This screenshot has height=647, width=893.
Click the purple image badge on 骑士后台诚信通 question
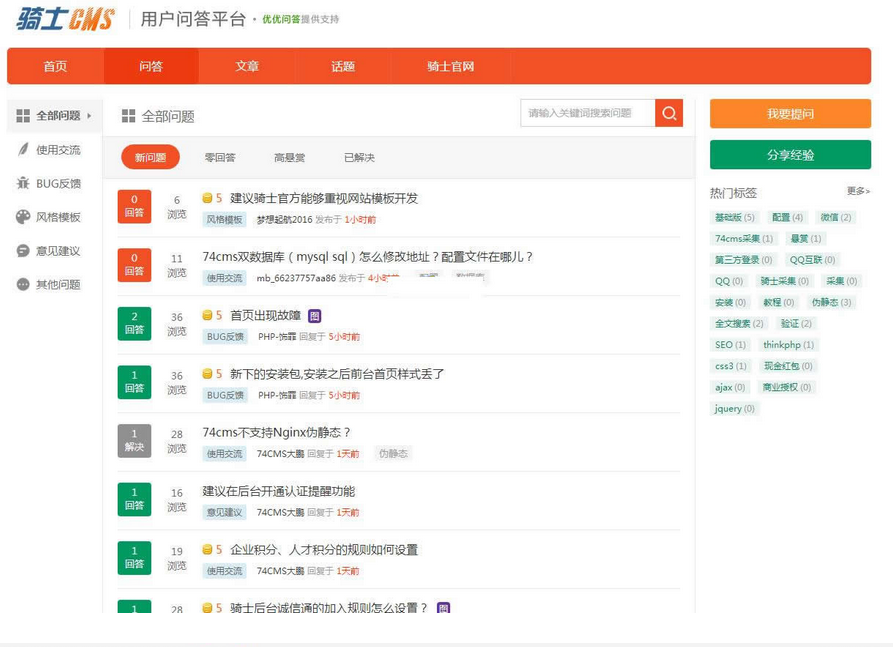[x=443, y=608]
